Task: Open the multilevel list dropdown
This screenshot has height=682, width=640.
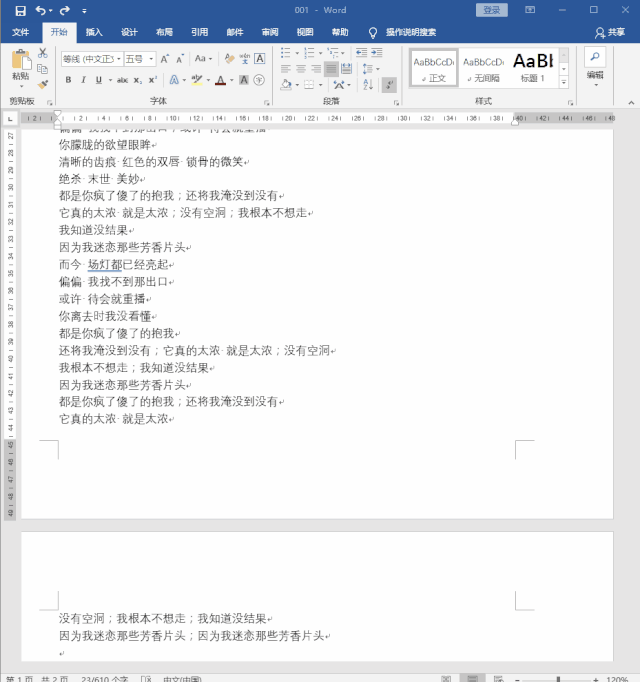Action: coord(343,53)
